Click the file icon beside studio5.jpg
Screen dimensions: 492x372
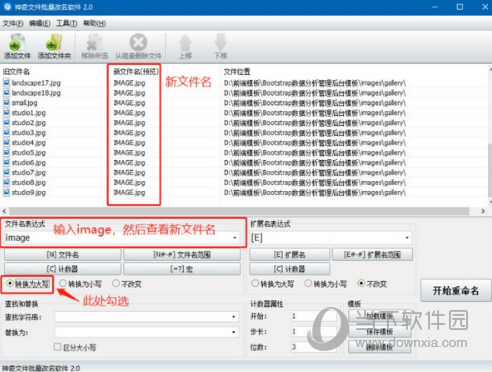pyautogui.click(x=6, y=152)
